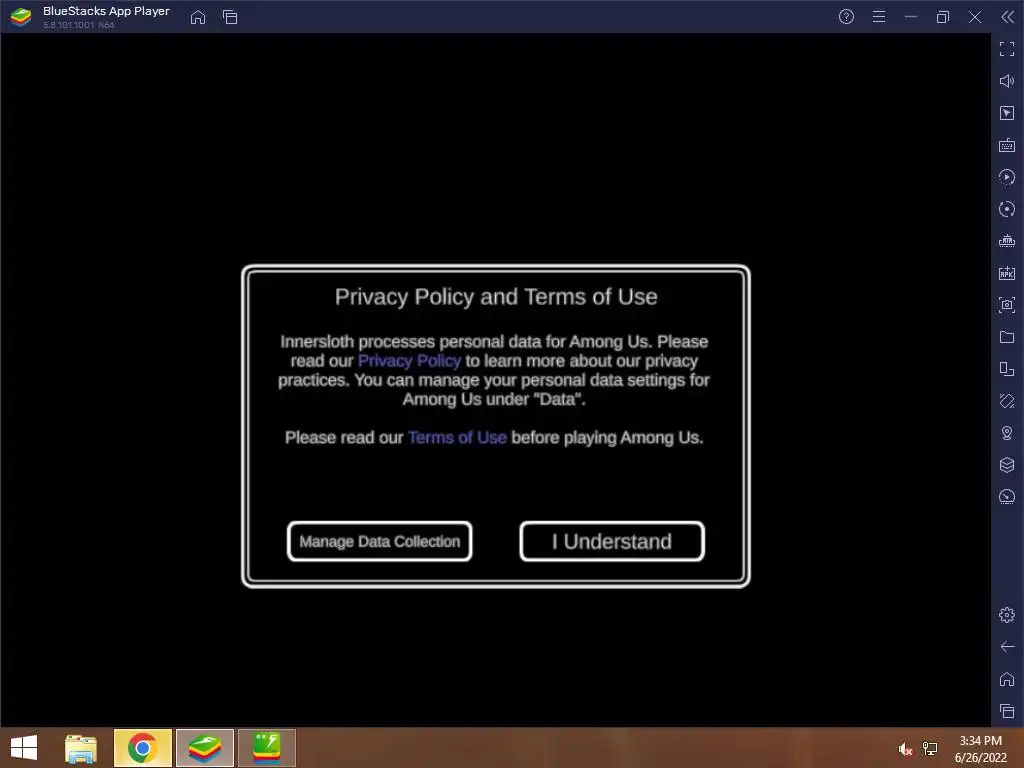The height and width of the screenshot is (768, 1024).
Task: Open the Terms of Use link
Action: coord(457,438)
